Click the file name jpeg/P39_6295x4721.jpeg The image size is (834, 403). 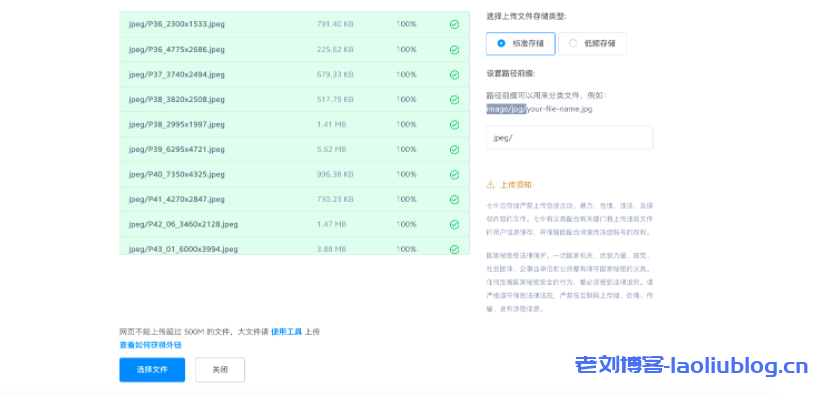[177, 149]
